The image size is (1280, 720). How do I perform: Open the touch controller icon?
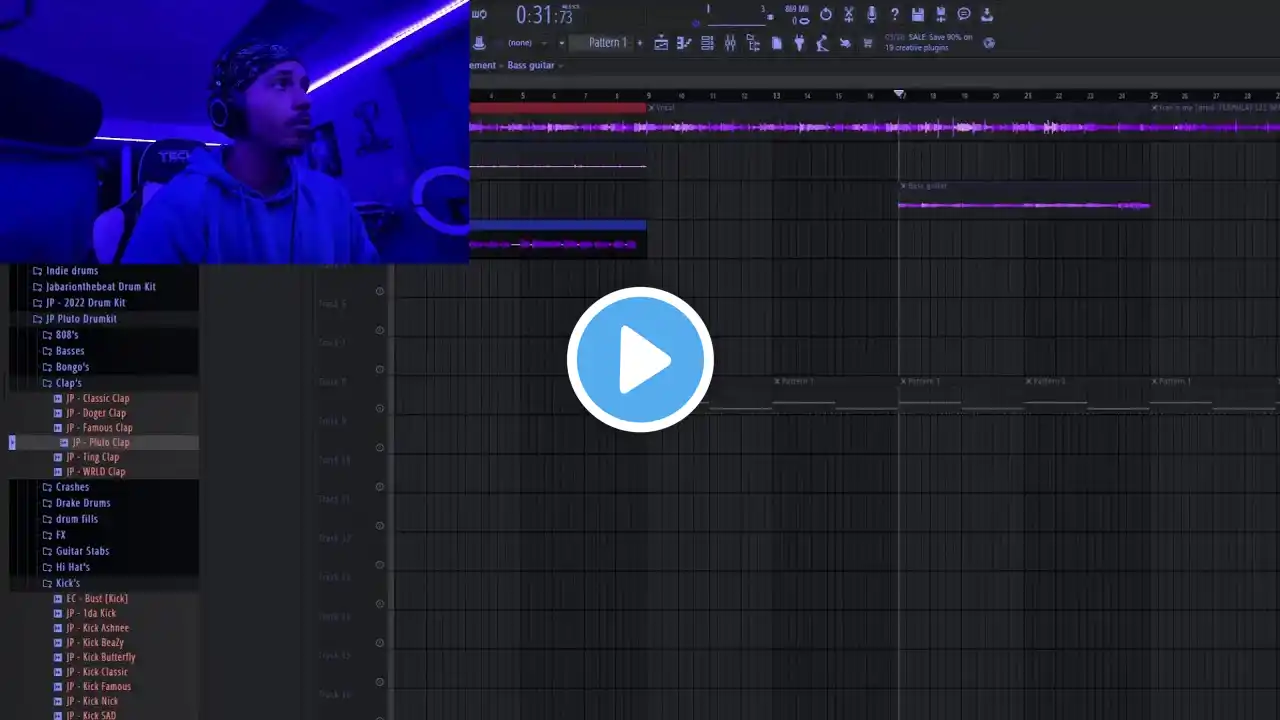click(x=845, y=43)
